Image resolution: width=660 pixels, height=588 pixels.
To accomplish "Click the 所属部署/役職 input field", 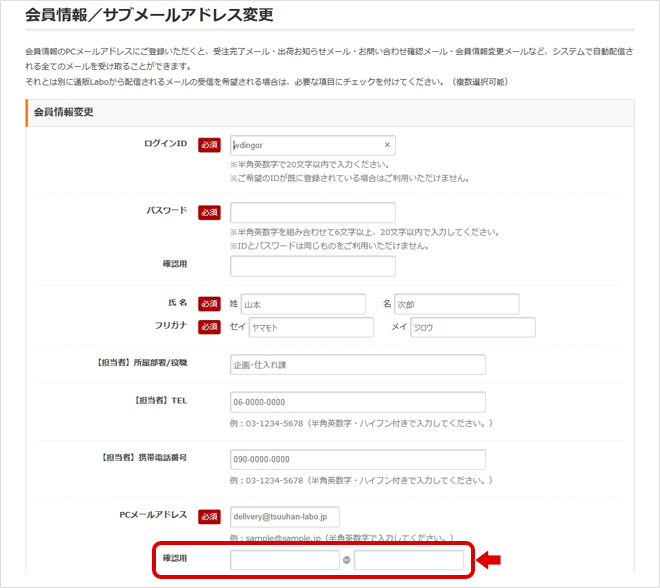I will 357,365.
